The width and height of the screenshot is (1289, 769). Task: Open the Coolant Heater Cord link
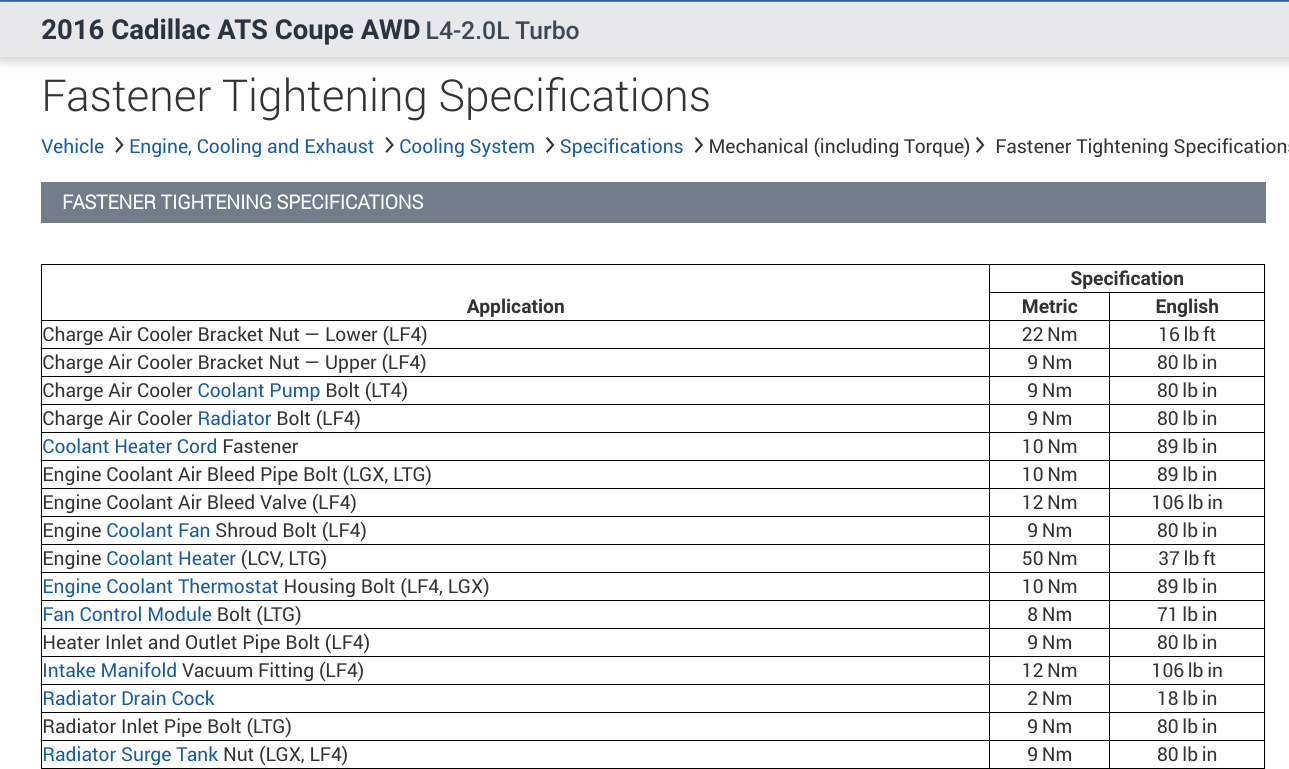[129, 446]
